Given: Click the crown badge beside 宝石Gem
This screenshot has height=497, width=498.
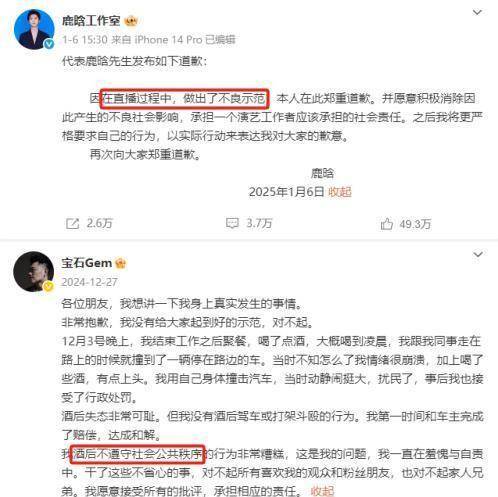Looking at the screenshot, I should coord(120,263).
